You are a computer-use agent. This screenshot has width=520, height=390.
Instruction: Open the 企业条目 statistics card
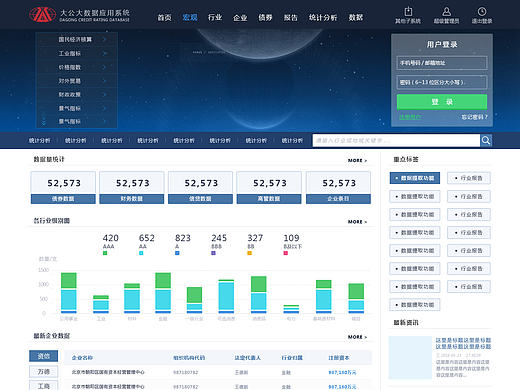338,187
